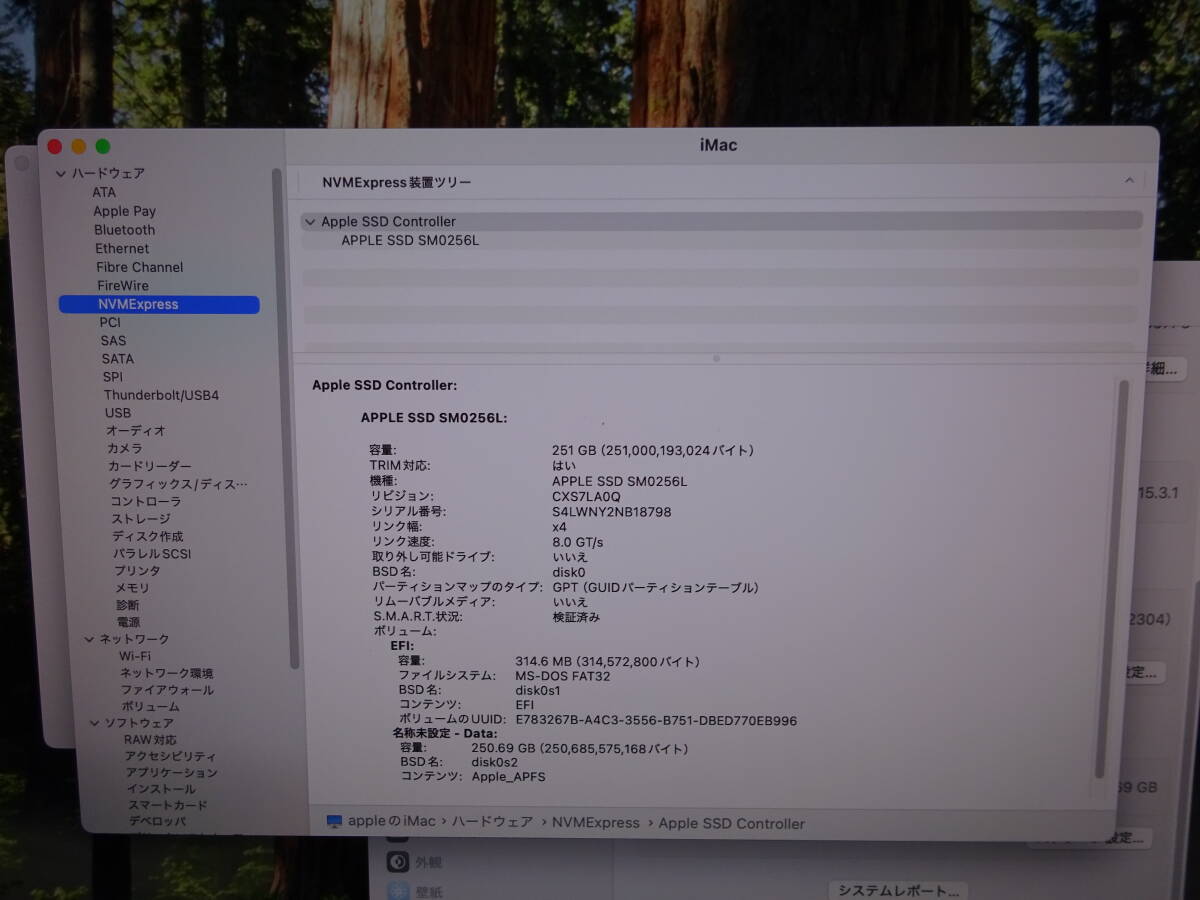Image resolution: width=1200 pixels, height=900 pixels.
Task: Click the リンク速度 value 8.0 GT/s
Action: [x=578, y=542]
